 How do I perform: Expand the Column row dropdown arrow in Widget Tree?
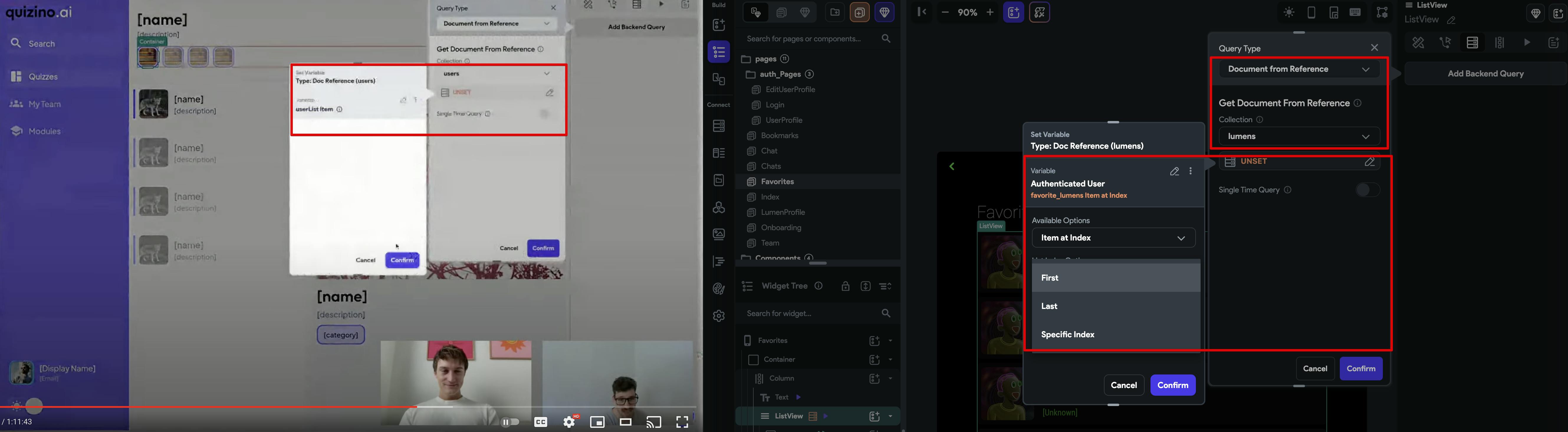(890, 378)
